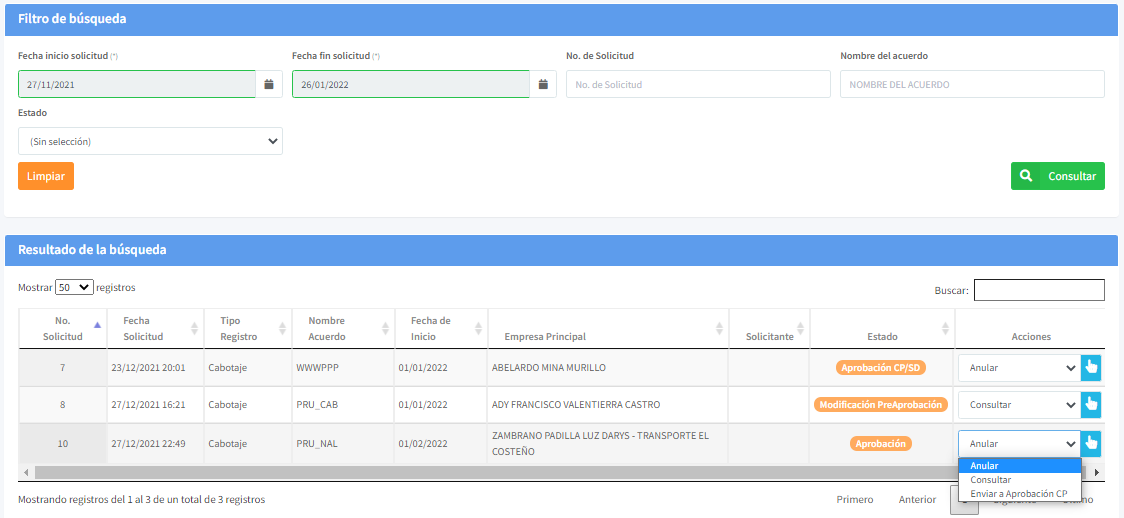Click hand icon for solicitud 8
This screenshot has height=518, width=1124.
click(1091, 405)
